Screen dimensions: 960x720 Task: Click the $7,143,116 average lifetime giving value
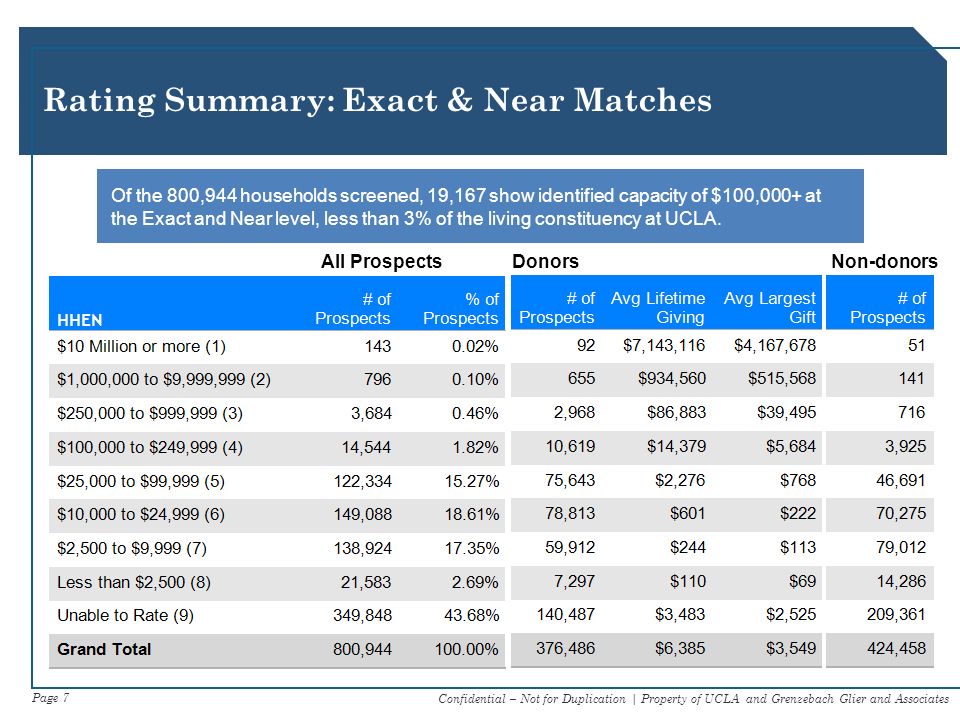[664, 345]
